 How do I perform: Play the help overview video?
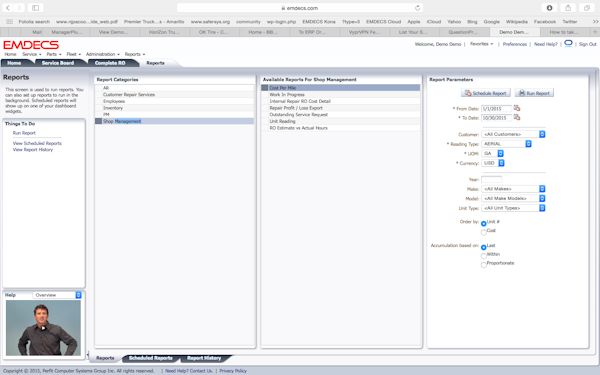[43, 328]
